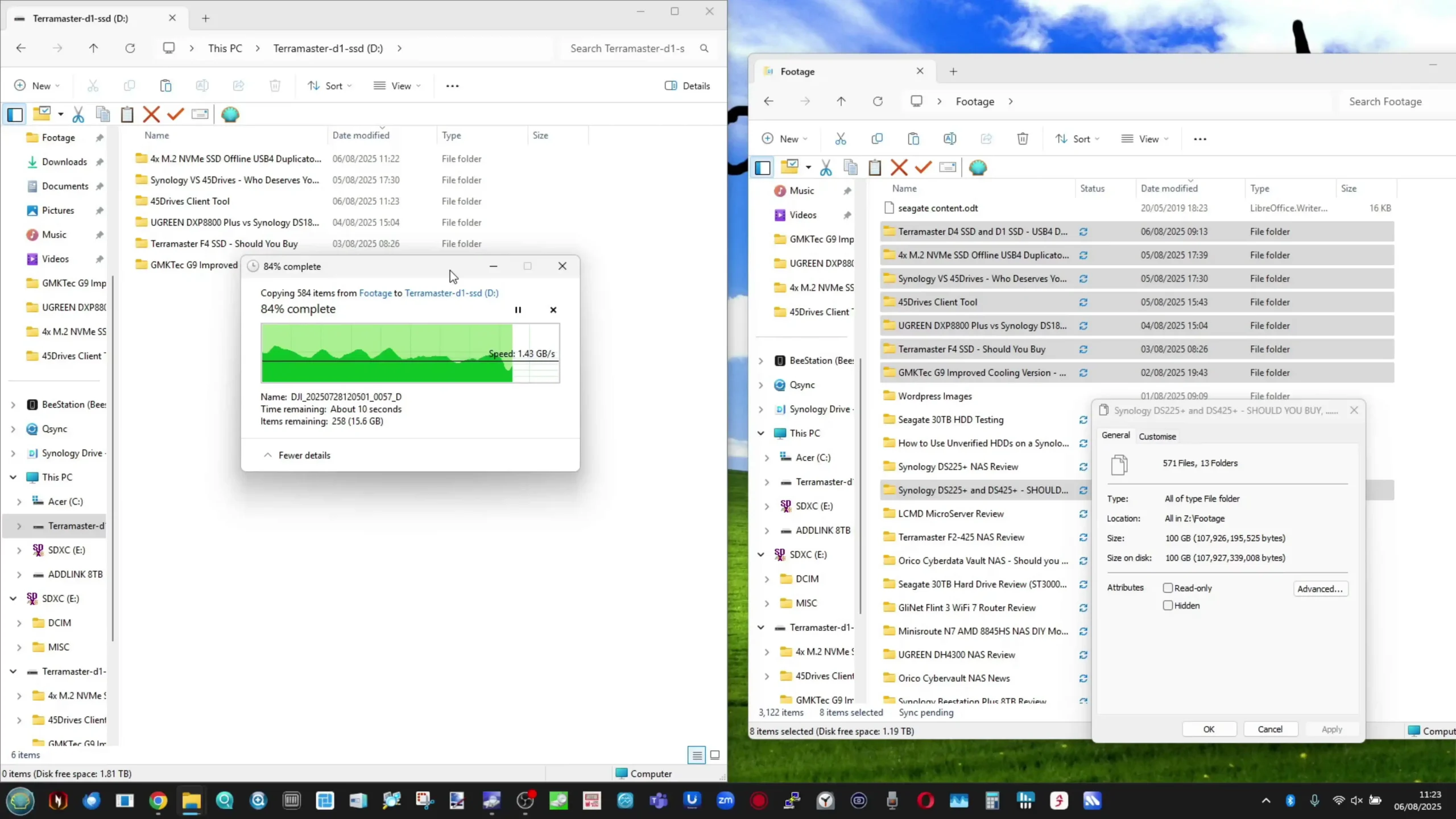Pause the file copy operation
1456x819 pixels.
tap(518, 310)
